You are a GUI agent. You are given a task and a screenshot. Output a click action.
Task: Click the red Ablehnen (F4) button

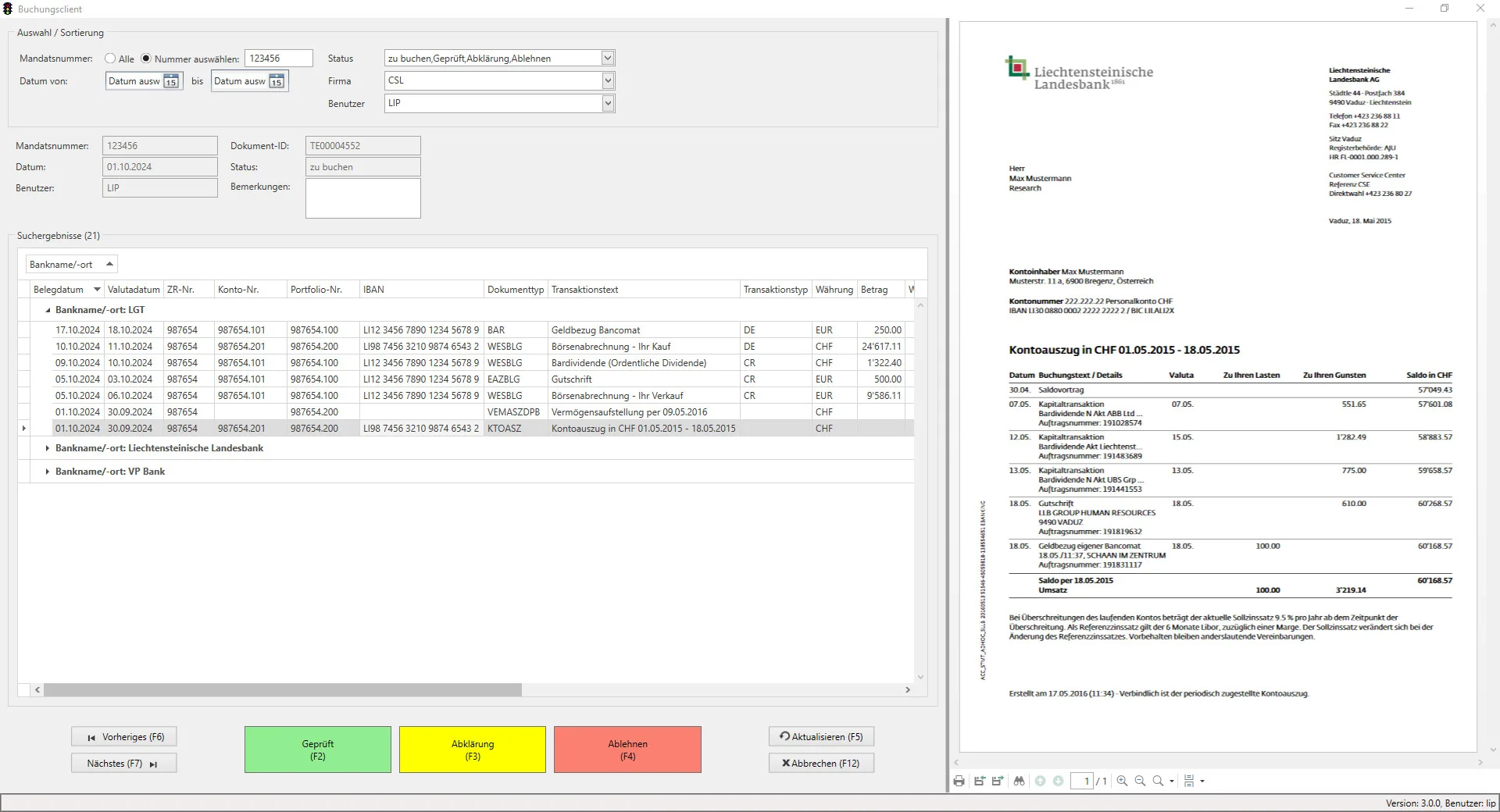pos(628,750)
